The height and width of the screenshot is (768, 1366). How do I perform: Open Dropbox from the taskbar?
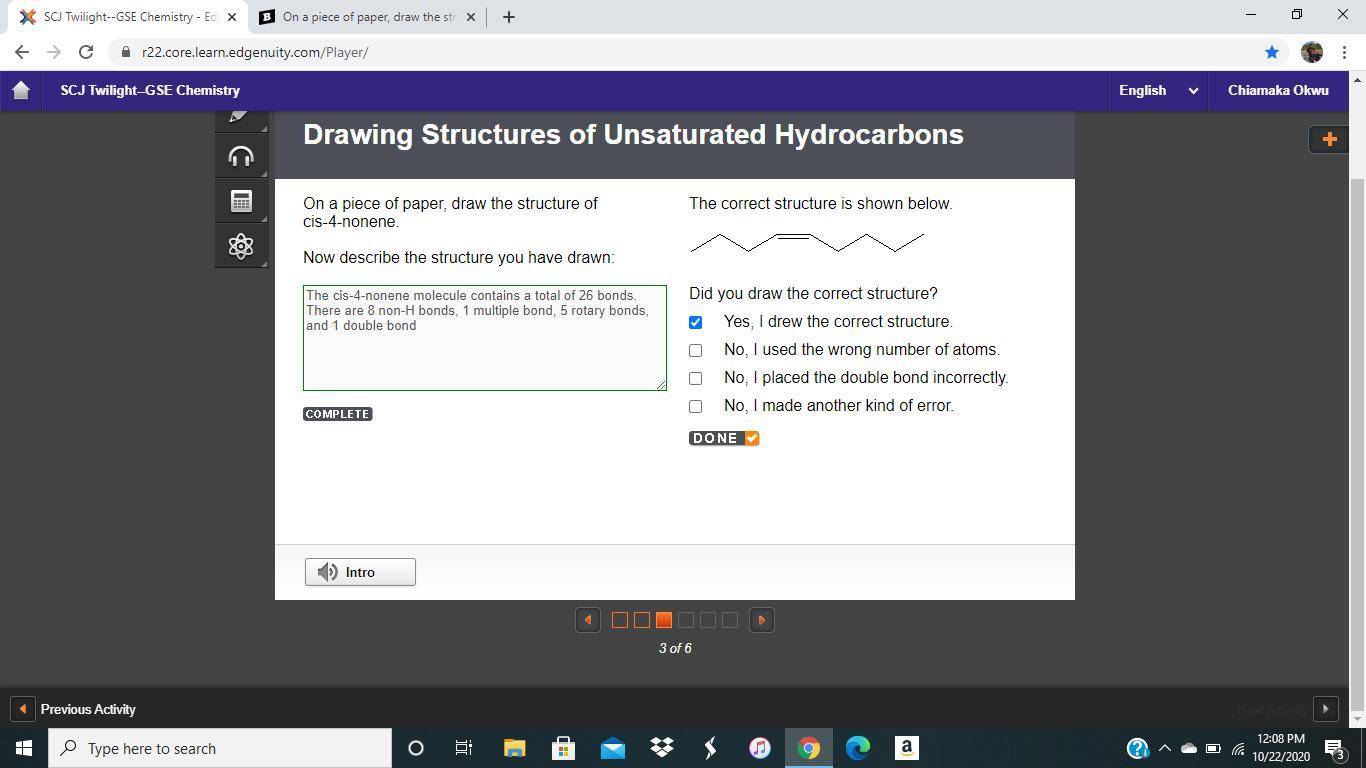tap(661, 748)
